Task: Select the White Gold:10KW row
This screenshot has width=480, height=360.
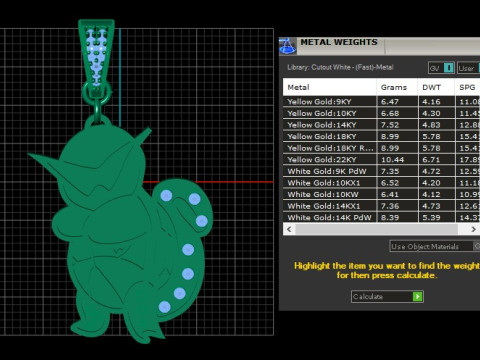Action: click(381, 194)
